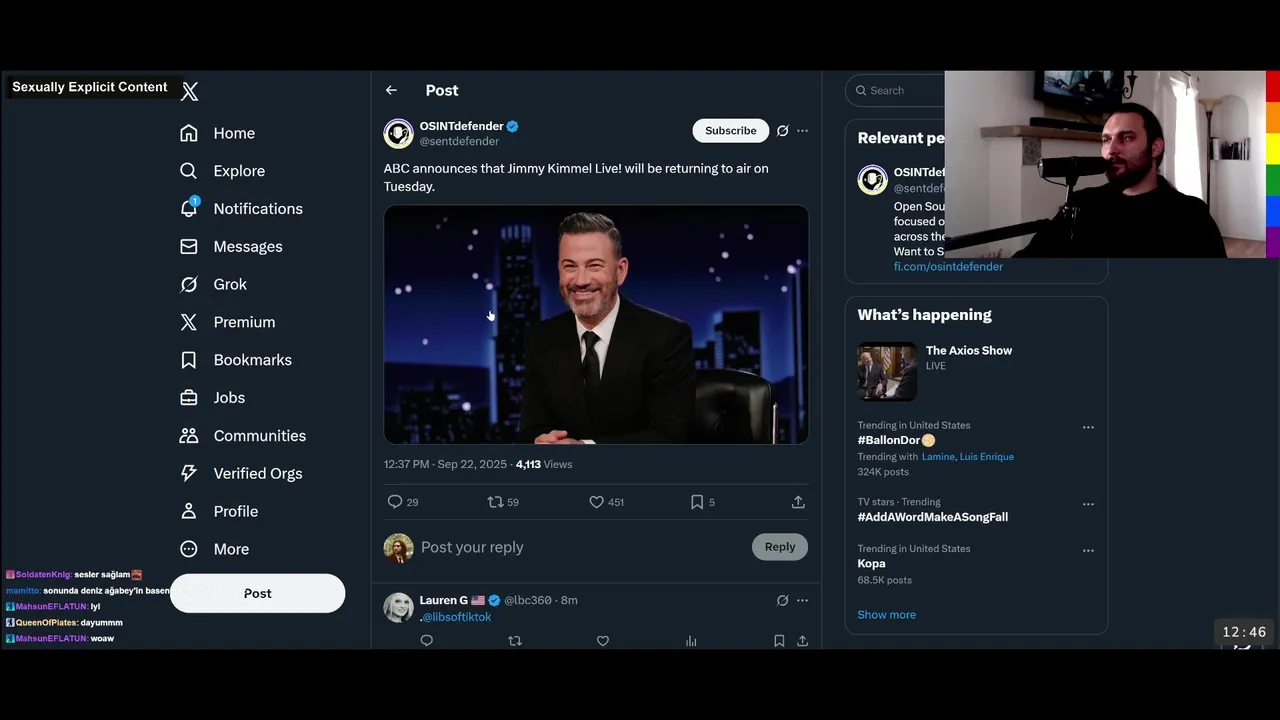Open Luis Enrique trending link
This screenshot has width=1280, height=720.
pos(987,457)
